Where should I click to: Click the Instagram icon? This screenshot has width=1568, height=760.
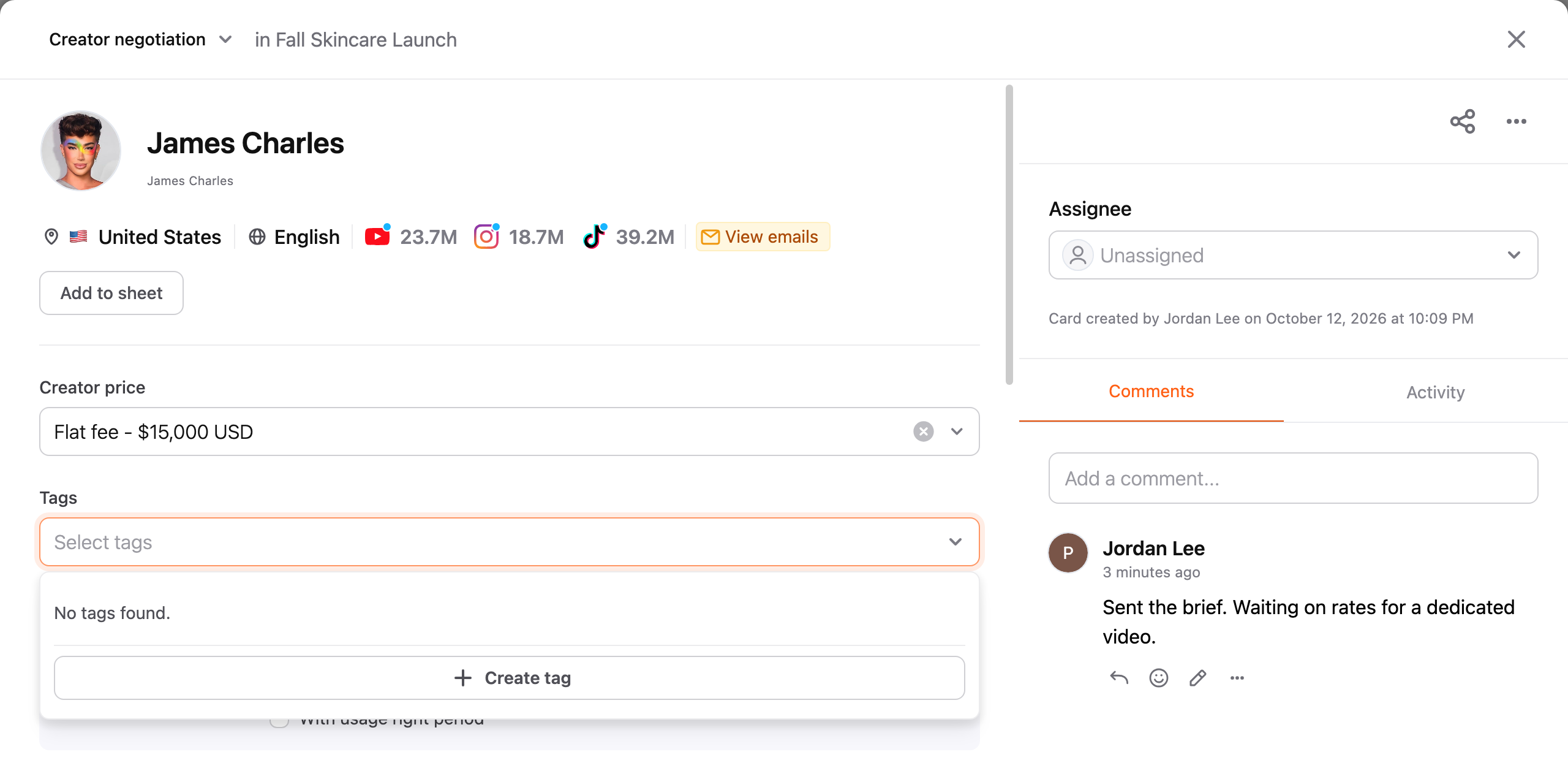pos(486,237)
